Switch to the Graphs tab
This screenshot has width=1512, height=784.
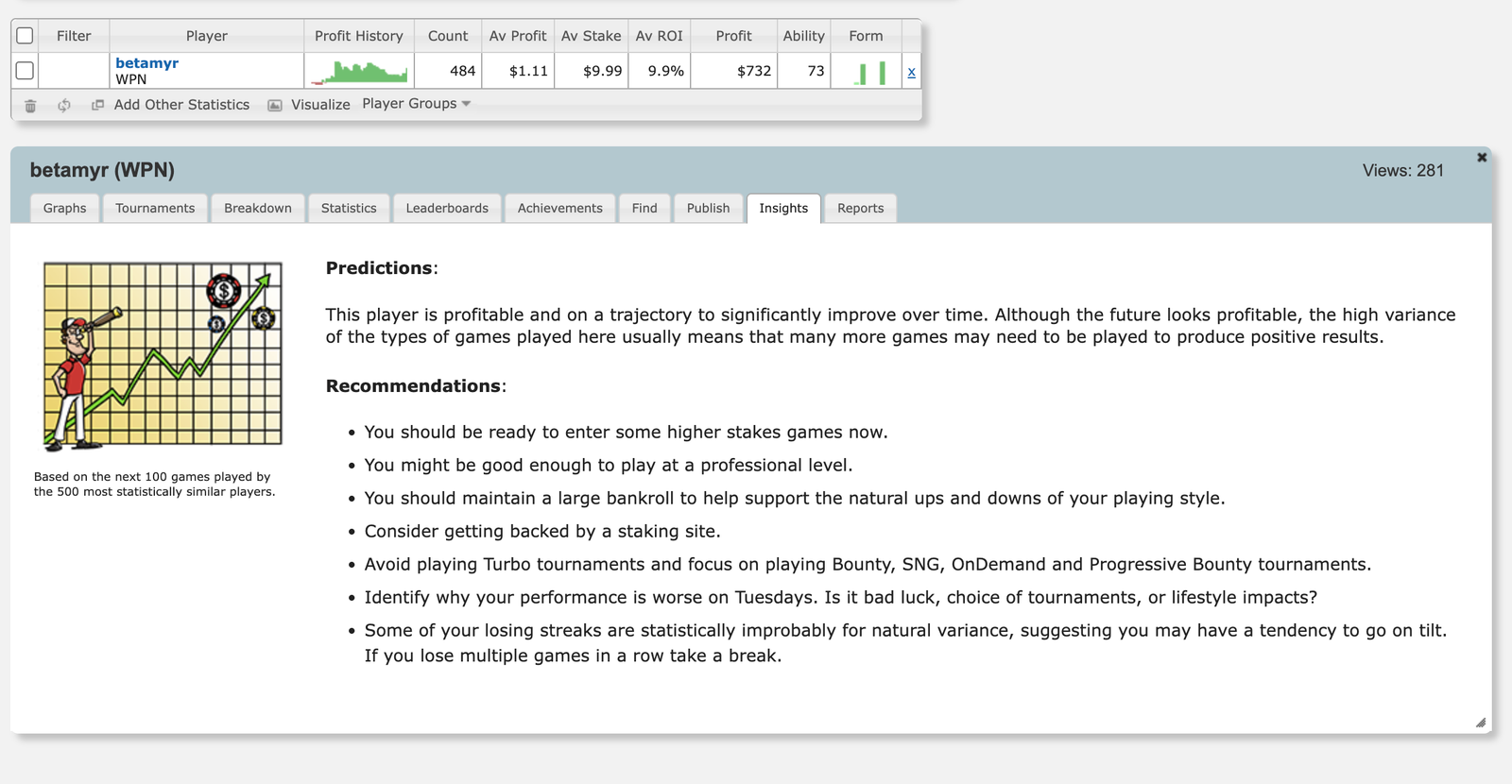pyautogui.click(x=64, y=208)
